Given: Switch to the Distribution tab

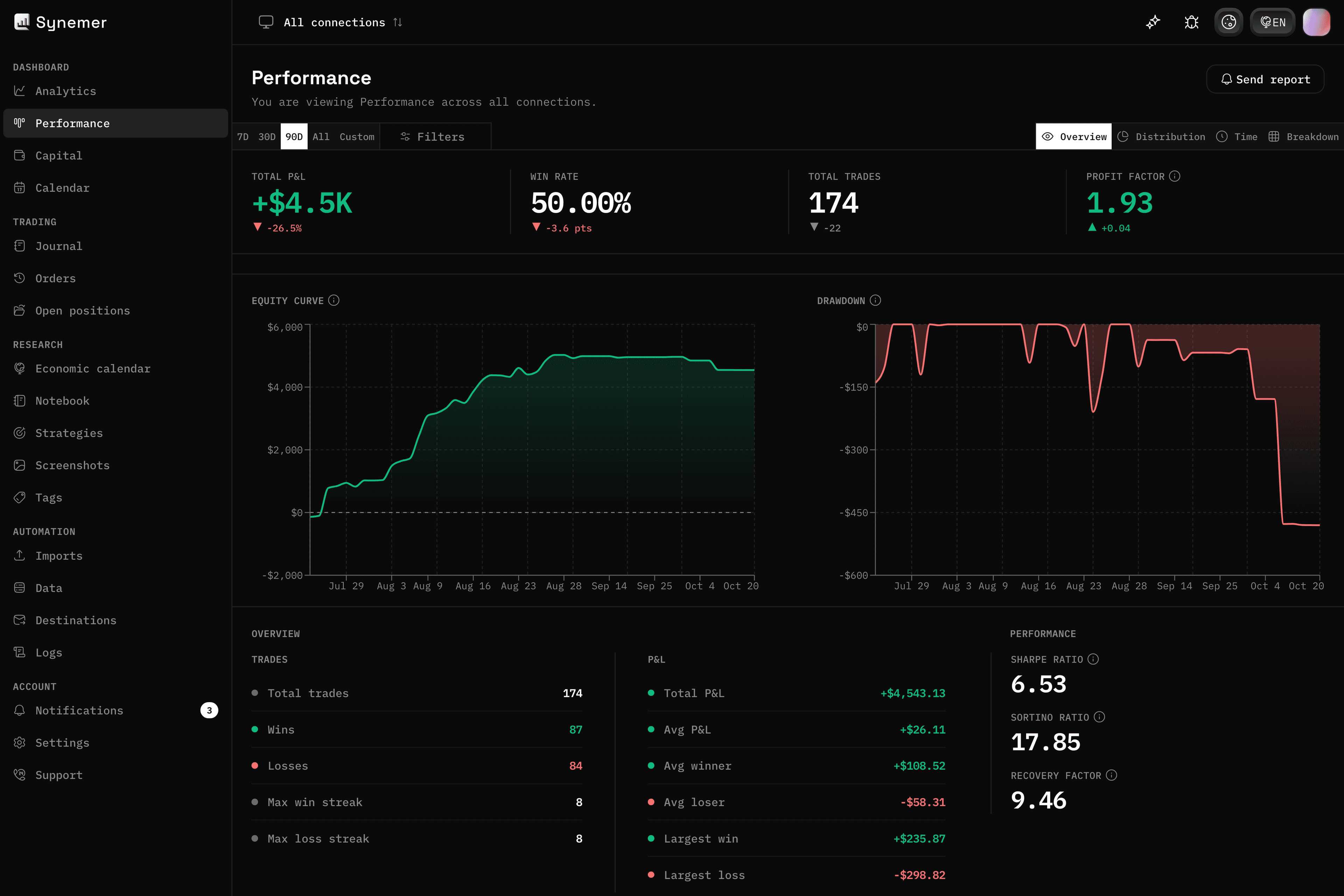Looking at the screenshot, I should tap(1161, 136).
